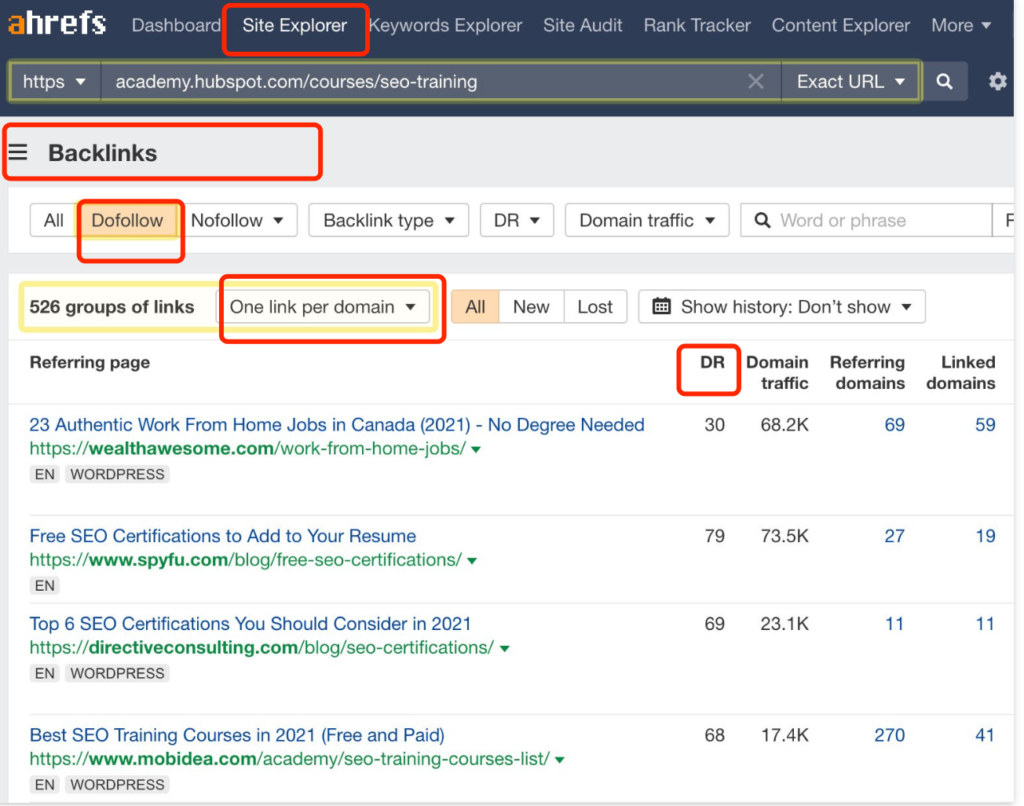Viewport: 1024px width, 806px height.
Task: Open the Dashboard tab
Action: (x=176, y=25)
